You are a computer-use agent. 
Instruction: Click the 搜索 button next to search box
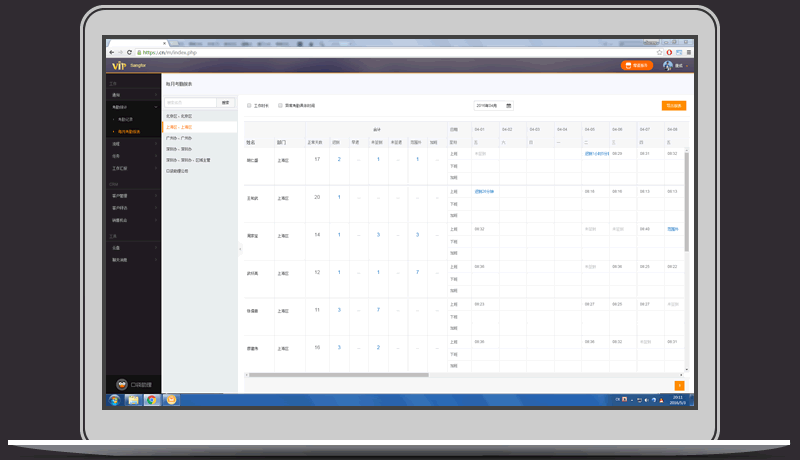[x=226, y=102]
